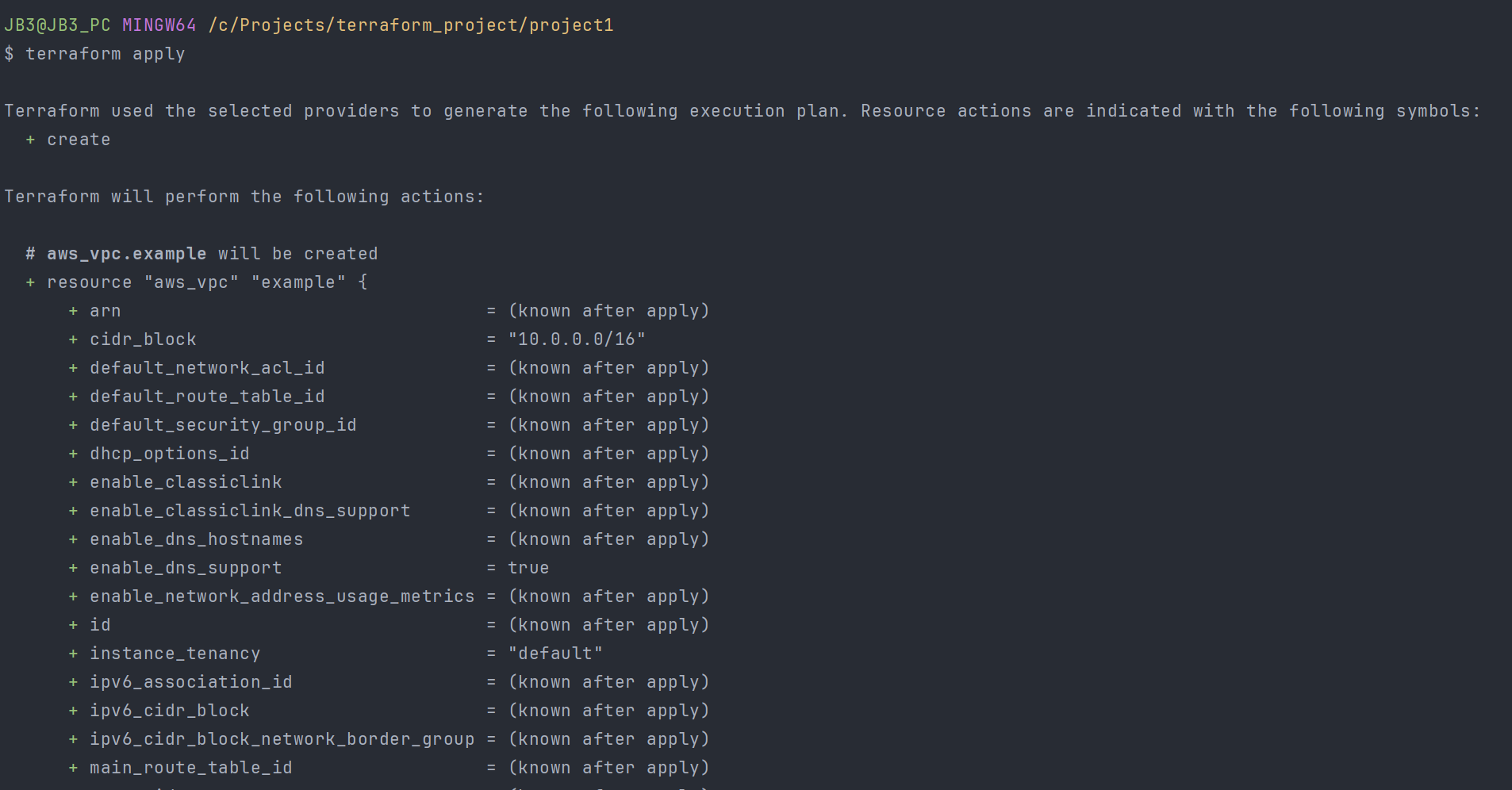This screenshot has width=1512, height=790.
Task: Click the dhcp_options_id attribute
Action: pos(170,454)
